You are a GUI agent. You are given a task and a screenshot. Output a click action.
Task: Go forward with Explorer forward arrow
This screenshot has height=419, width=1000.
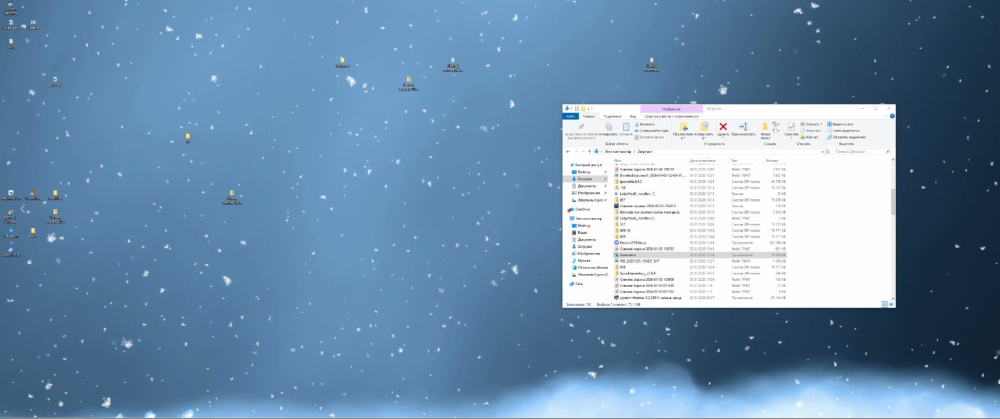click(x=577, y=152)
